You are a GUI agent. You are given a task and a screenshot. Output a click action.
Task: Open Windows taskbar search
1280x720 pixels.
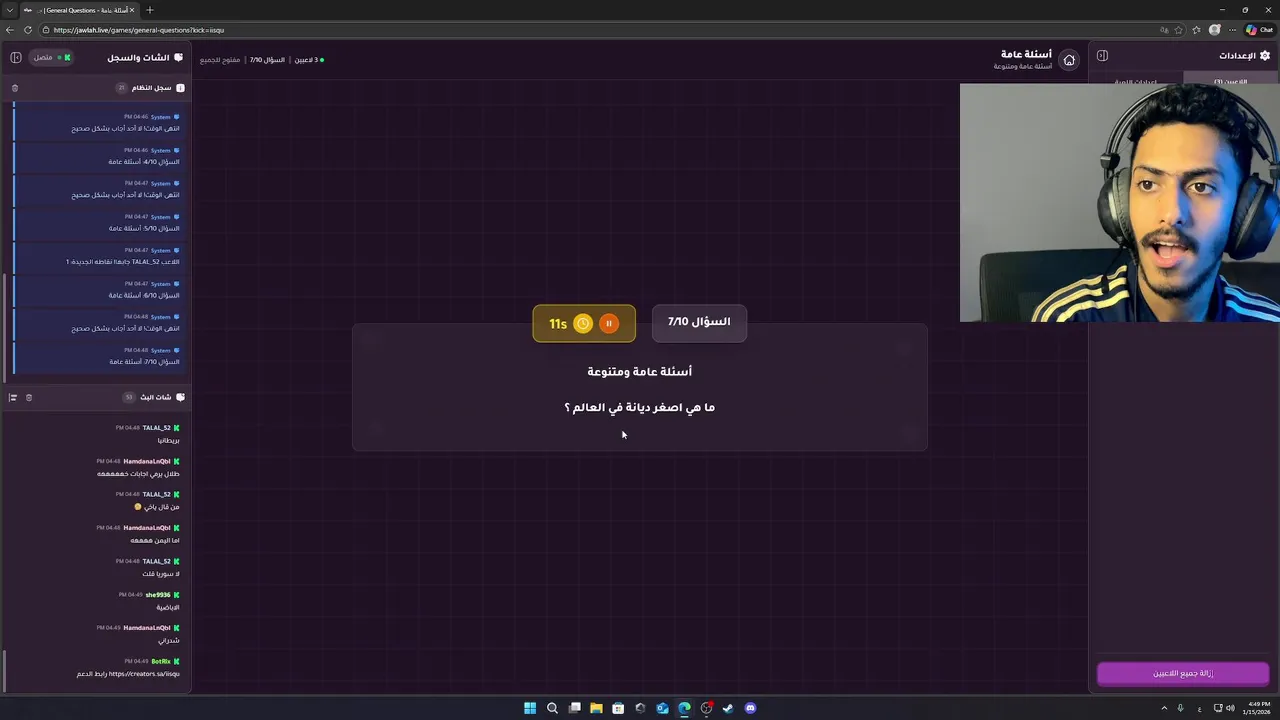pyautogui.click(x=552, y=708)
